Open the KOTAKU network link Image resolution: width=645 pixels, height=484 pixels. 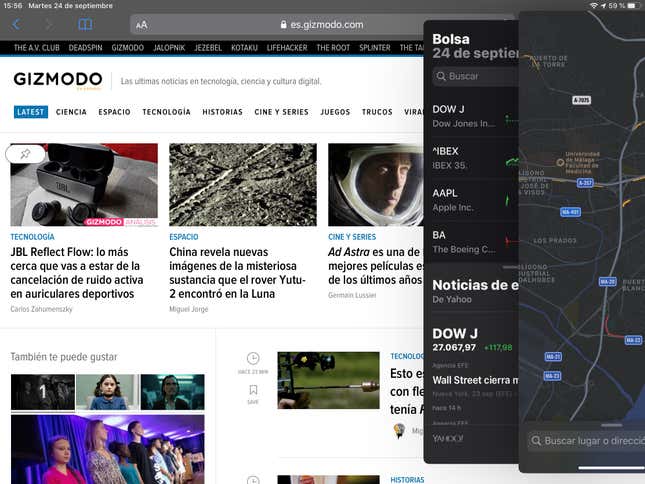click(244, 48)
